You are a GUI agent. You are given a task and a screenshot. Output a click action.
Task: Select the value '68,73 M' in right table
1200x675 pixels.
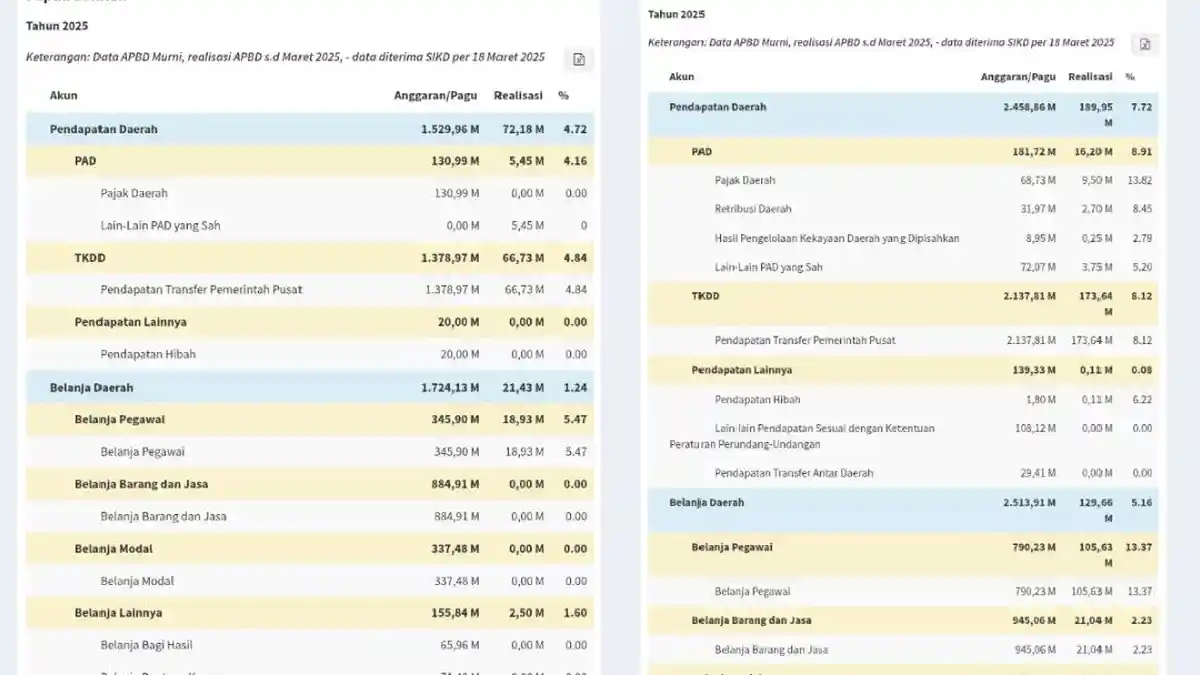click(x=1037, y=181)
